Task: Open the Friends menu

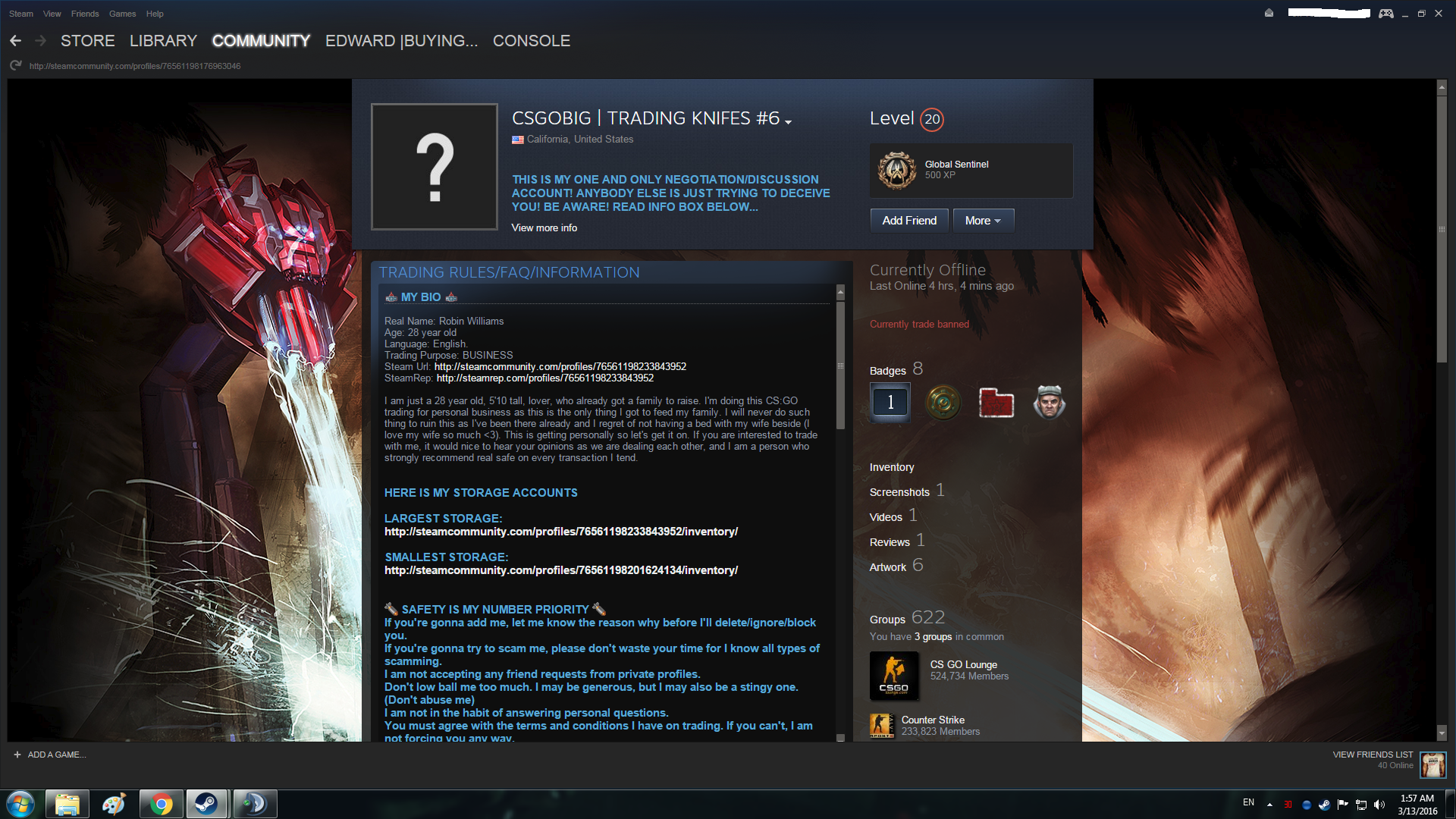Action: (85, 14)
